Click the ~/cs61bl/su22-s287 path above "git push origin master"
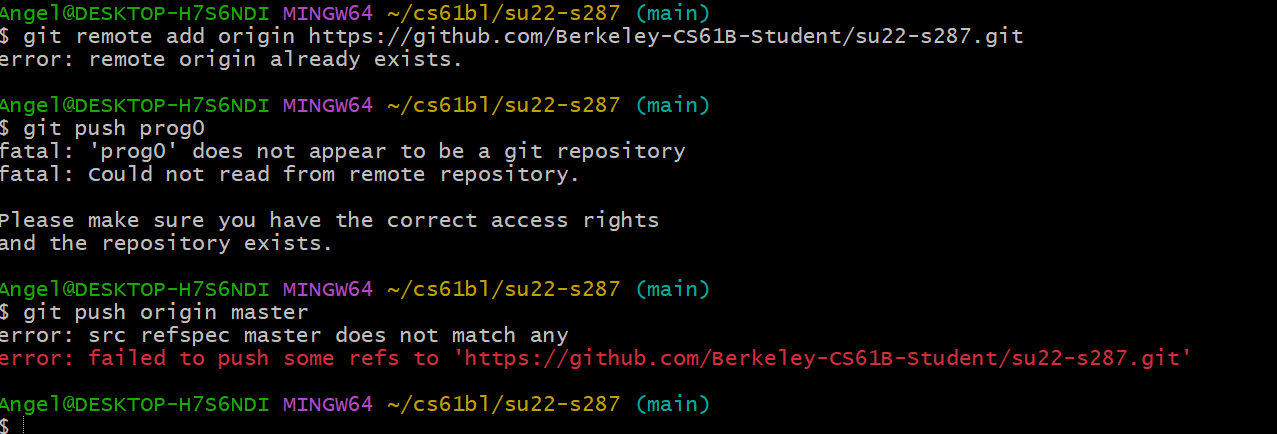This screenshot has width=1277, height=434. pos(503,289)
